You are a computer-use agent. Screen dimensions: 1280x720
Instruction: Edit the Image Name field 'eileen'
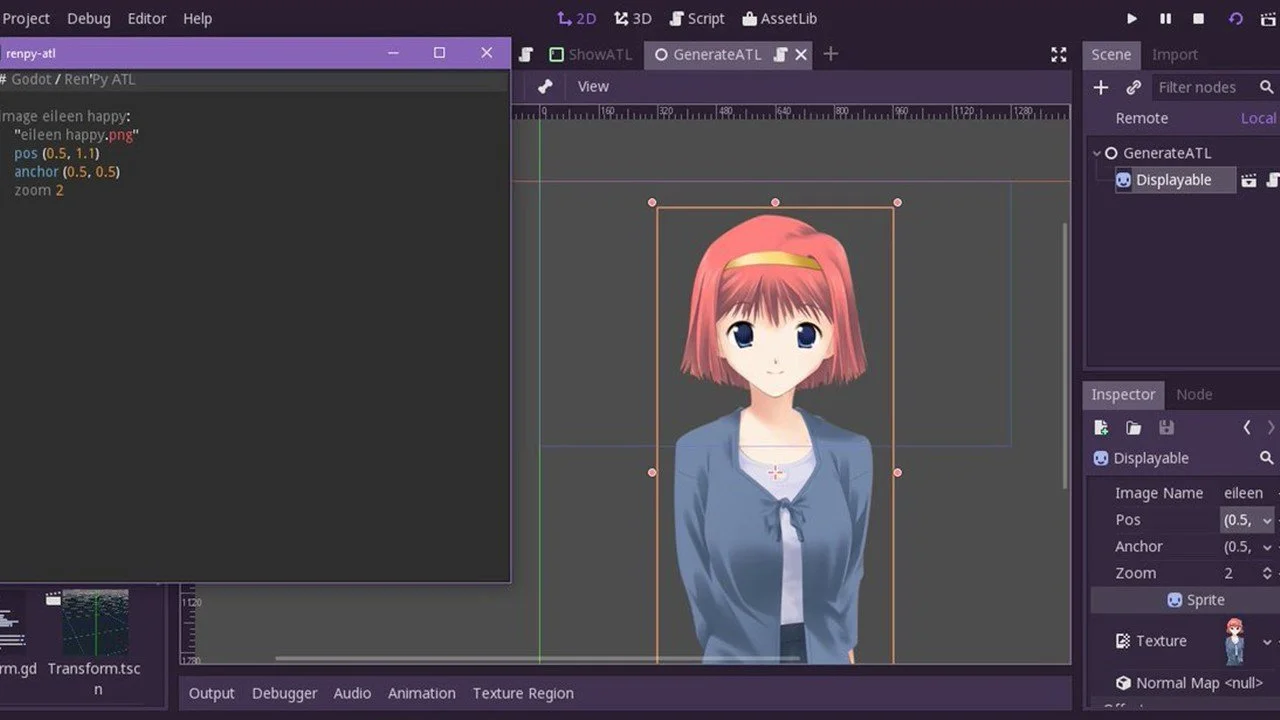click(x=1246, y=493)
